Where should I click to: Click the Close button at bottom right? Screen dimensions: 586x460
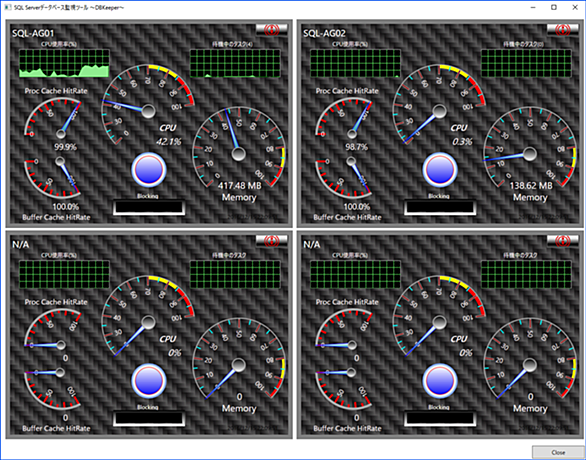(558, 452)
